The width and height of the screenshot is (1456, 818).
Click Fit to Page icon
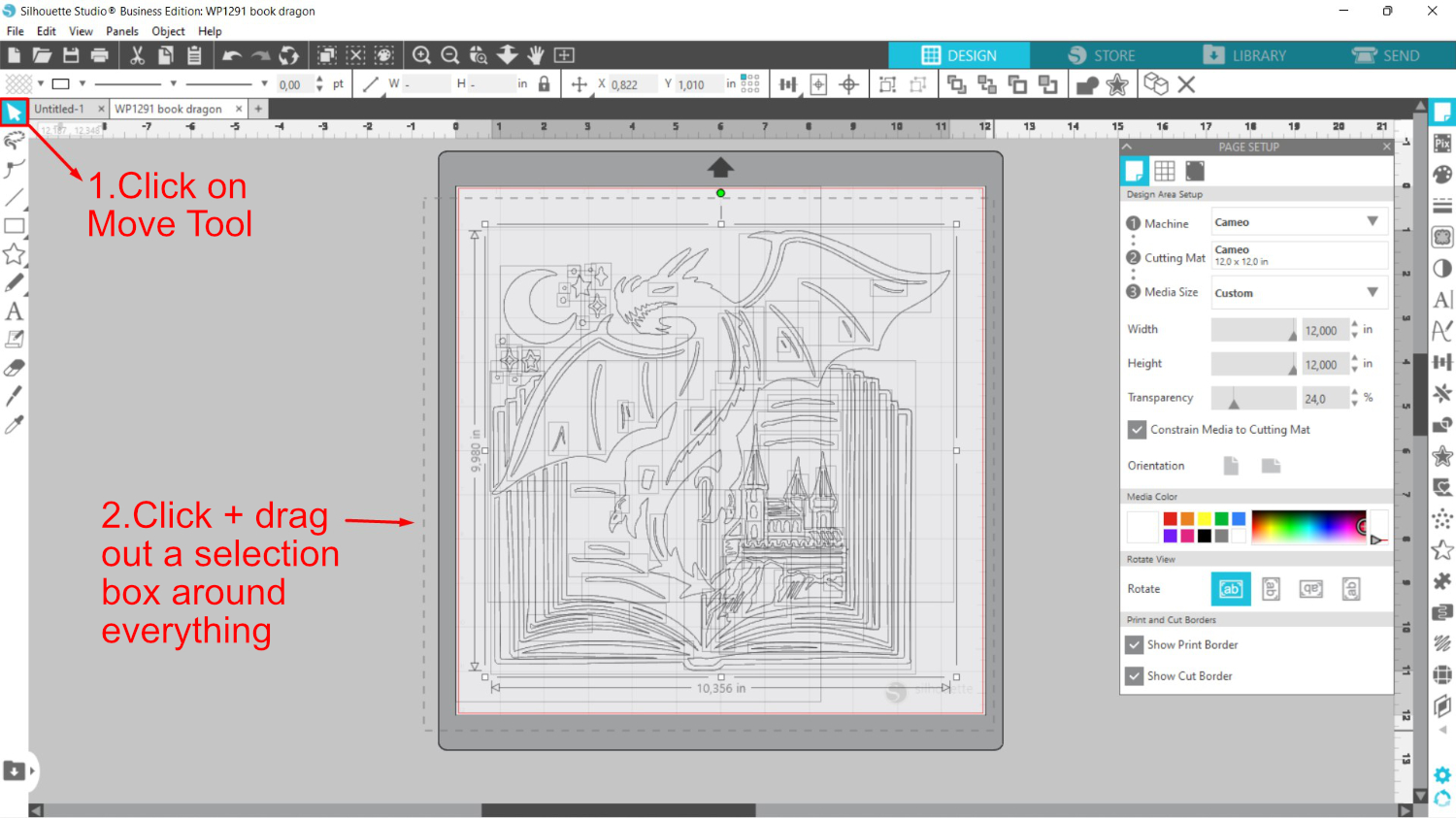click(x=564, y=55)
